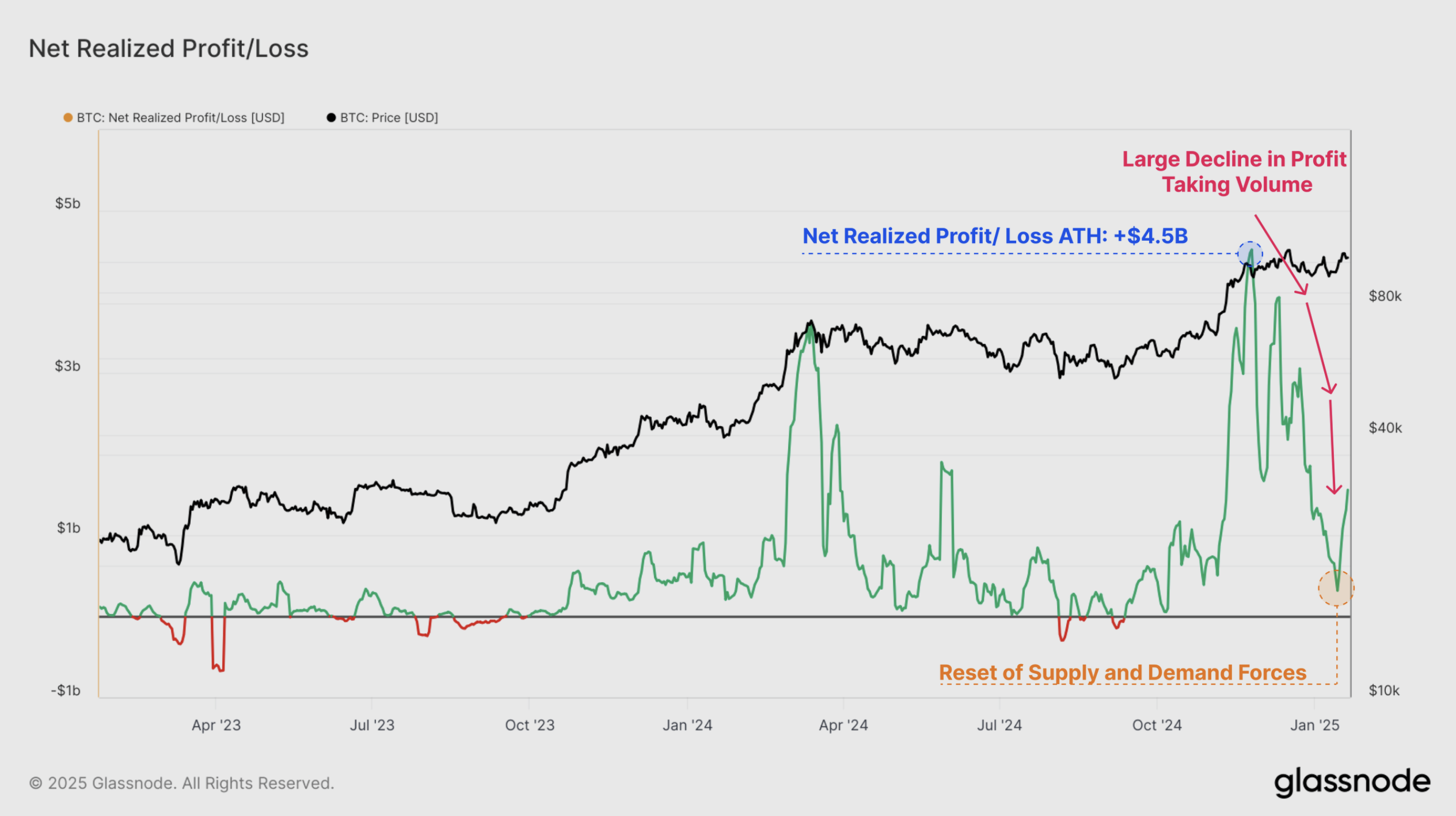The width and height of the screenshot is (1456, 816).
Task: Click the orange Net Realized Profit/Loss legend dot
Action: (68, 117)
